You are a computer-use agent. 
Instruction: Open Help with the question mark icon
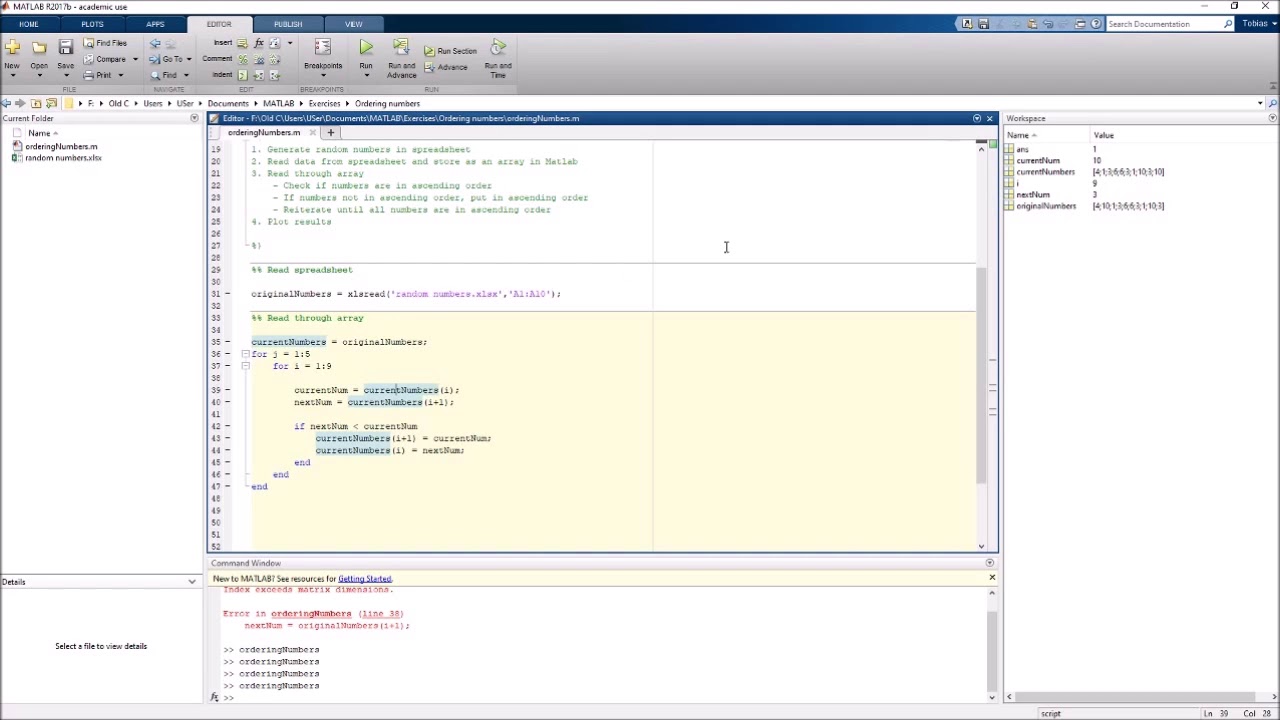(x=1095, y=24)
